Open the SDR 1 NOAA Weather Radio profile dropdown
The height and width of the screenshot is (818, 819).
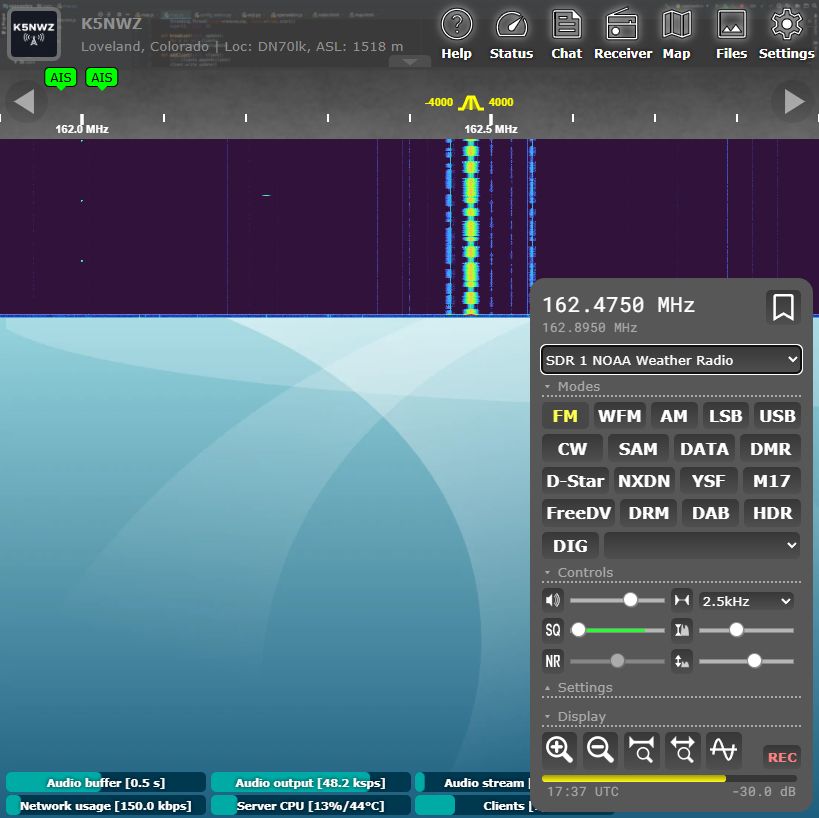point(671,360)
